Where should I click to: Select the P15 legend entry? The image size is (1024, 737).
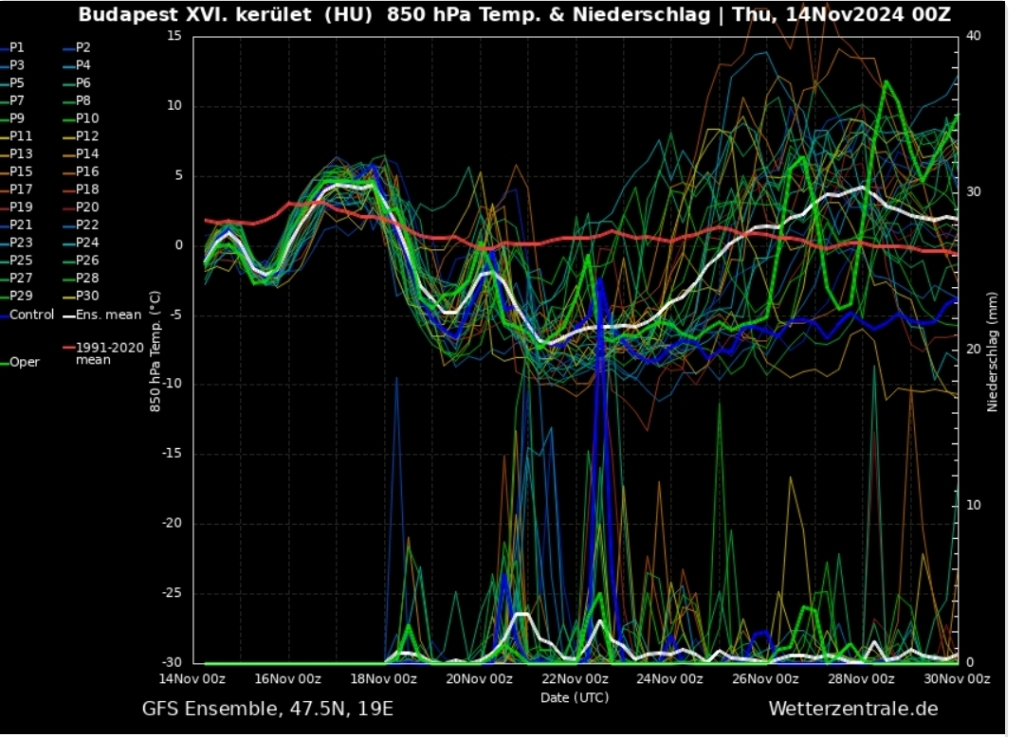coord(21,172)
